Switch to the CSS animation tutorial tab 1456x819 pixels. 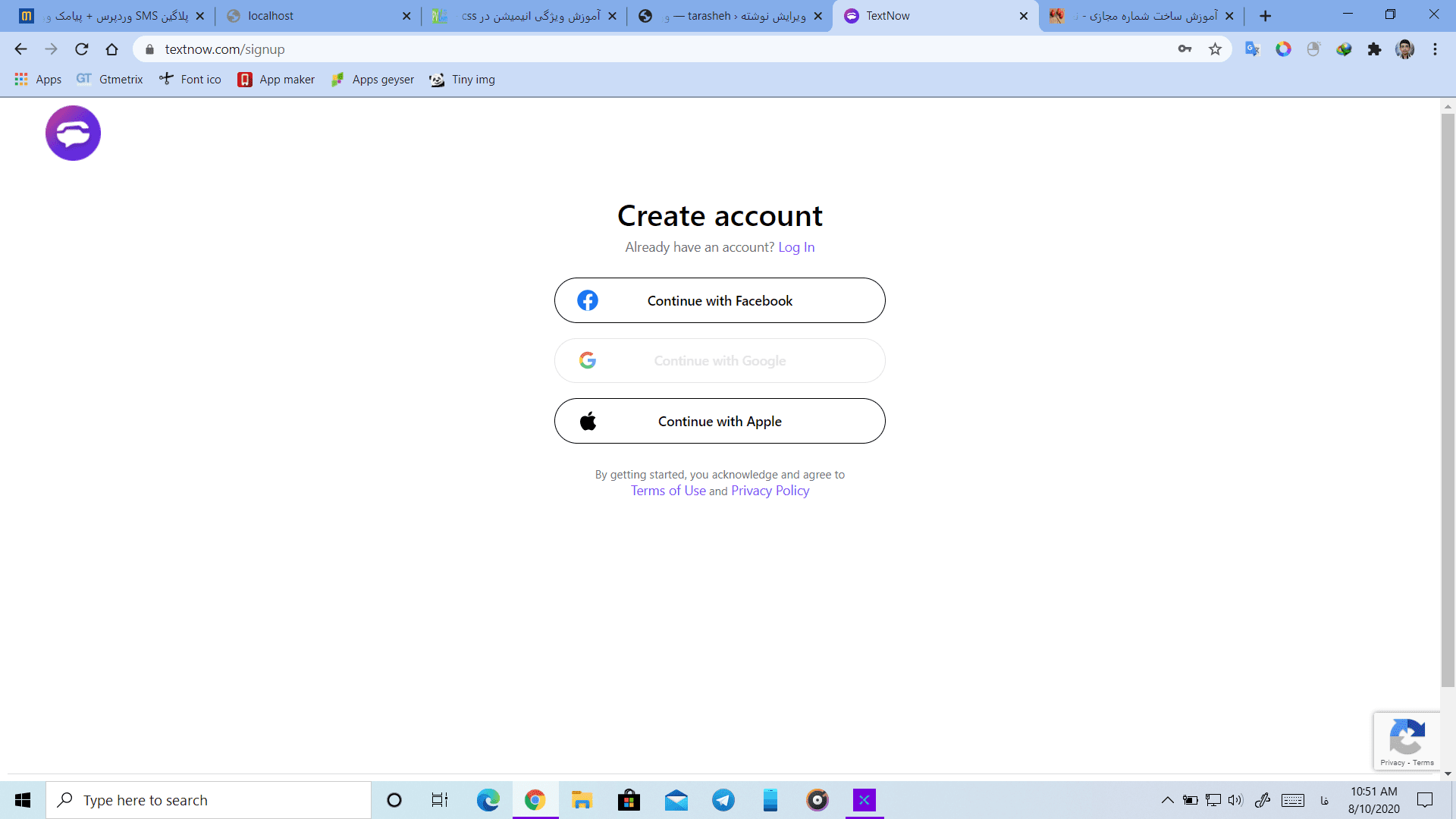click(x=524, y=16)
